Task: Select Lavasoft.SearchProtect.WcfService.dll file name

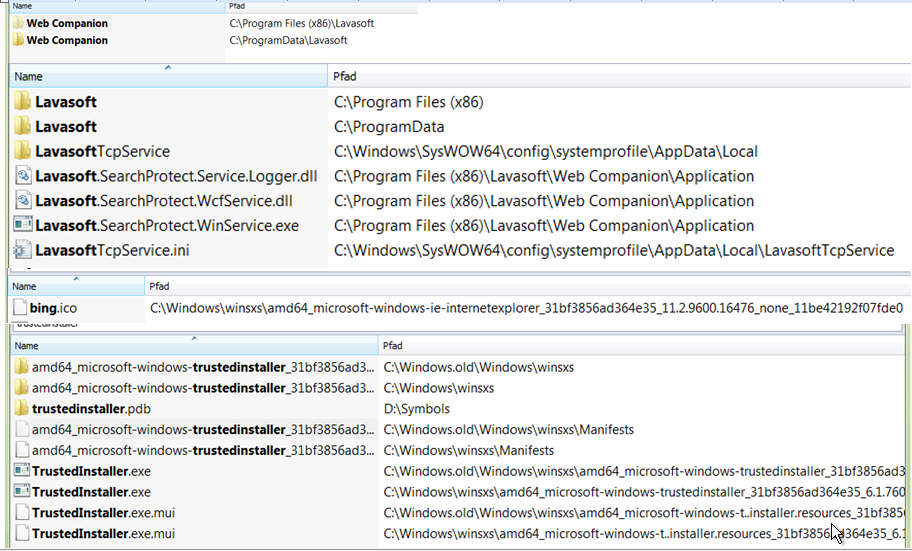Action: pyautogui.click(x=164, y=201)
